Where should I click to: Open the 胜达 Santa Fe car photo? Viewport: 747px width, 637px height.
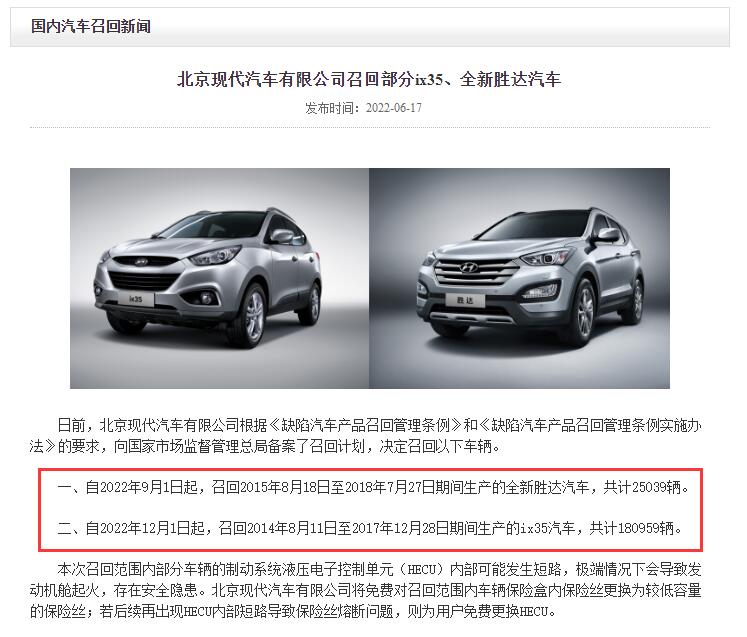[x=519, y=278]
